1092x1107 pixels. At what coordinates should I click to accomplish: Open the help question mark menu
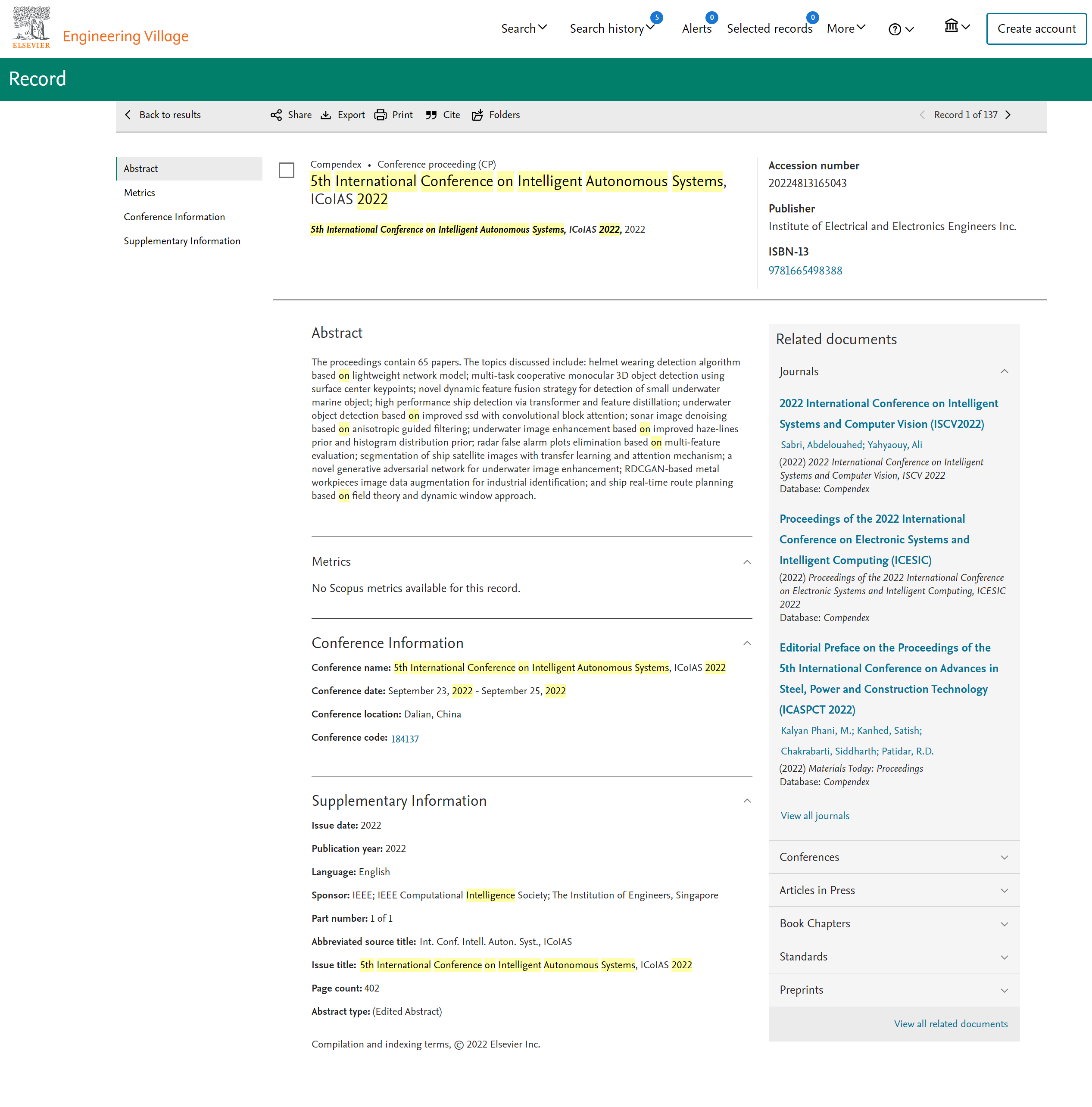pos(901,29)
